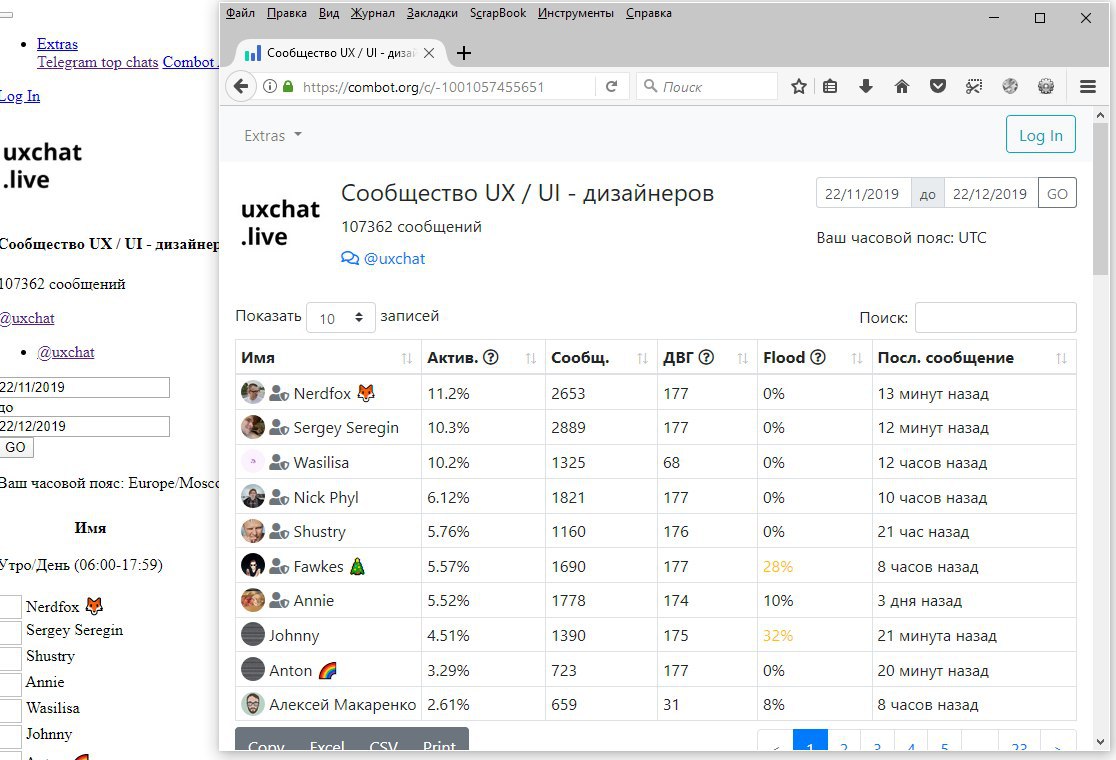Click the help icon next to Flood
This screenshot has height=760, width=1116.
point(818,357)
